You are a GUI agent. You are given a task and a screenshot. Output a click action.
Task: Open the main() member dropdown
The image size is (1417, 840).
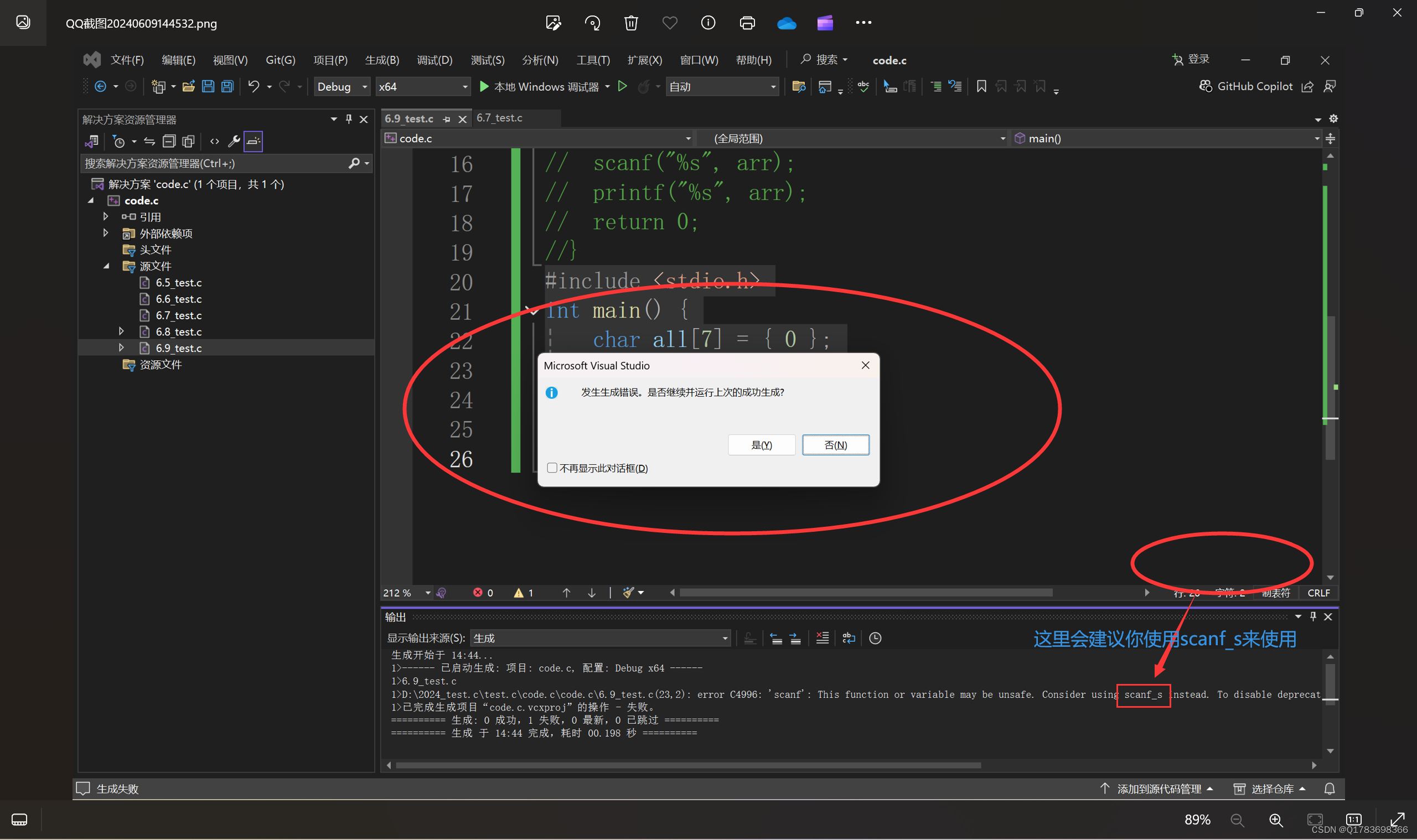pyautogui.click(x=1166, y=138)
